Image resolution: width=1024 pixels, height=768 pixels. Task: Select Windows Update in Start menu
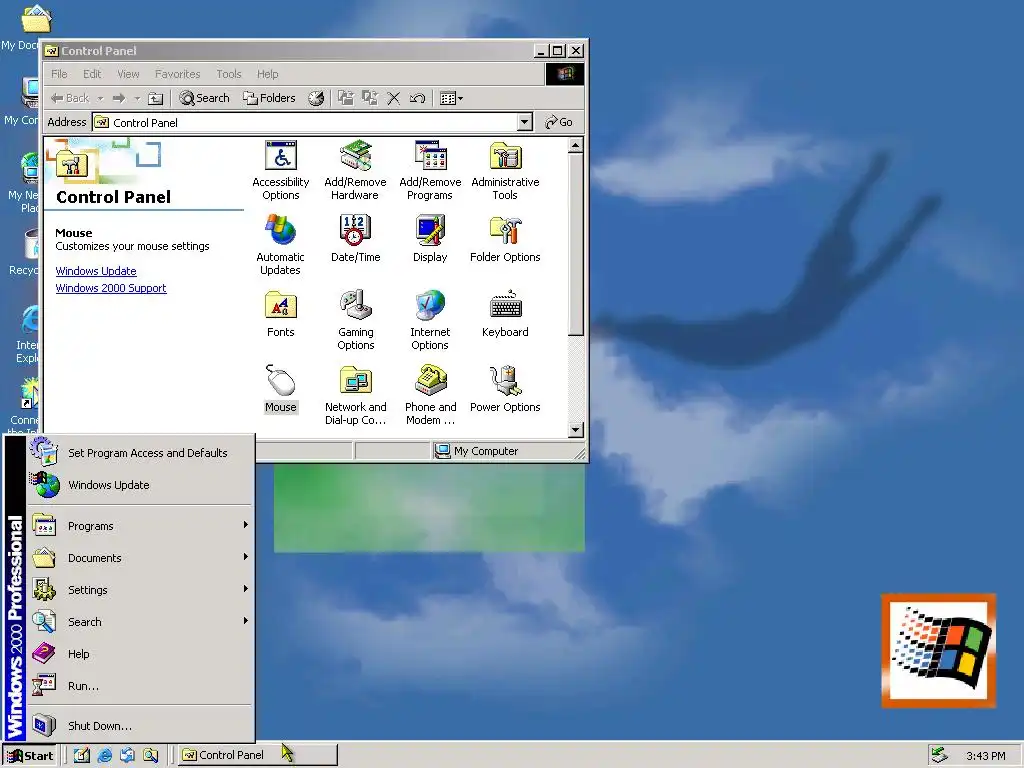pos(140,485)
